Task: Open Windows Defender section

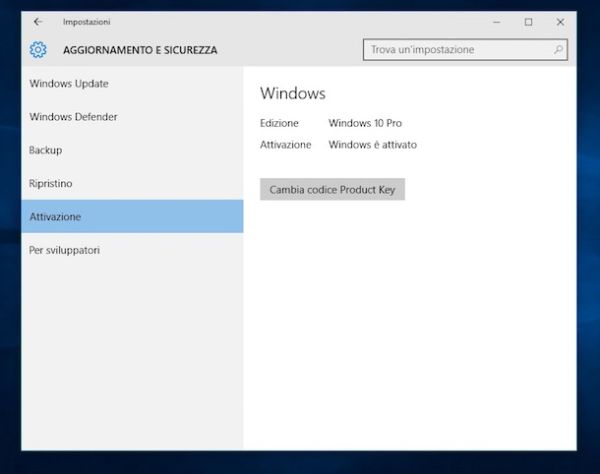Action: coord(132,117)
